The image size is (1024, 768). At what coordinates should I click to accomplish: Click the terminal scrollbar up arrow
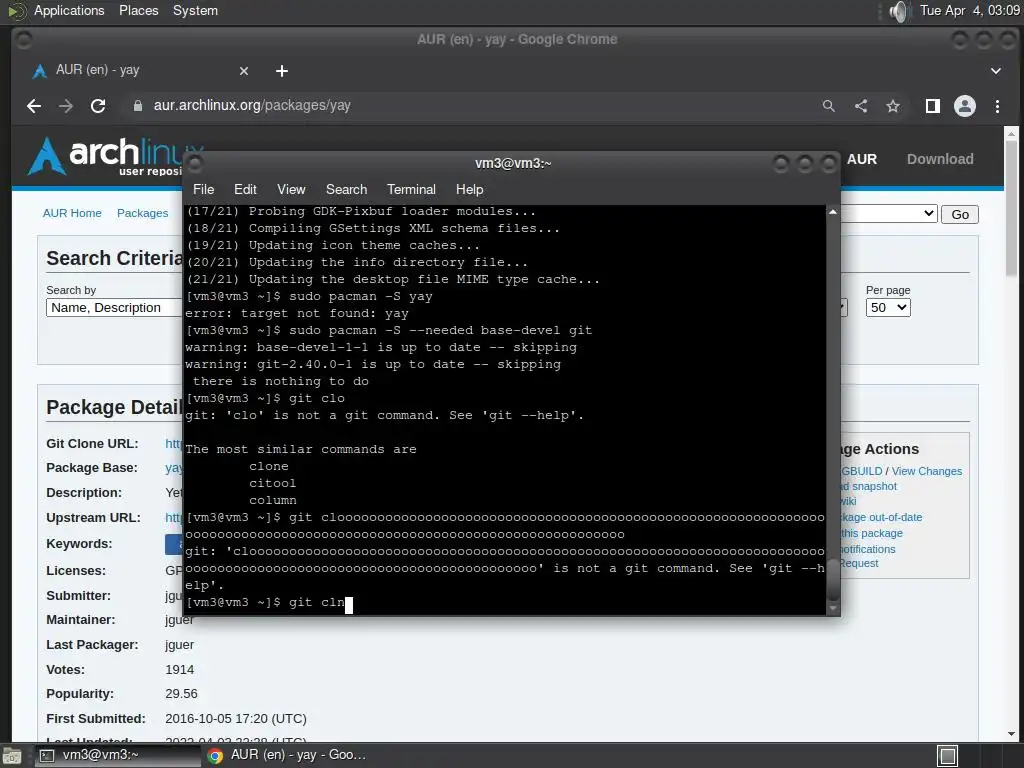pos(833,212)
